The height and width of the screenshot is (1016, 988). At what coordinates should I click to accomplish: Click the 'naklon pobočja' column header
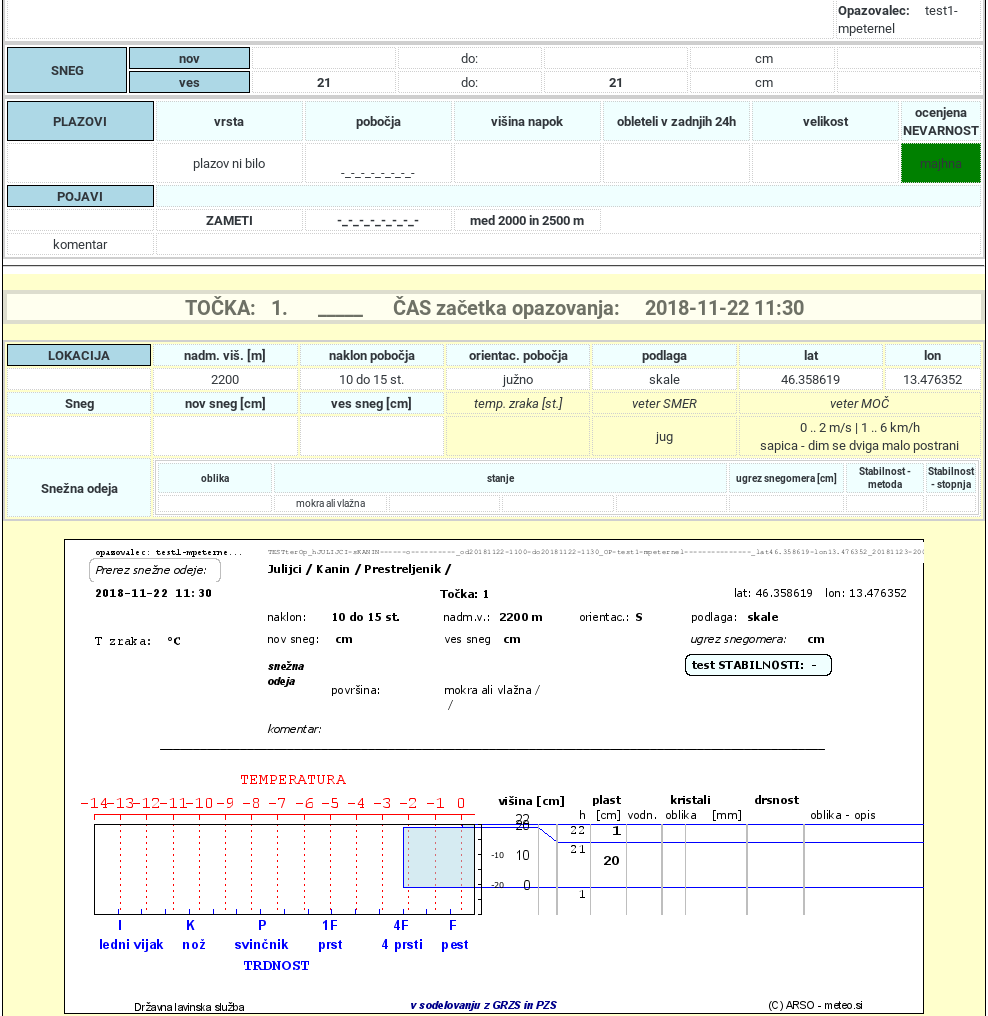371,355
